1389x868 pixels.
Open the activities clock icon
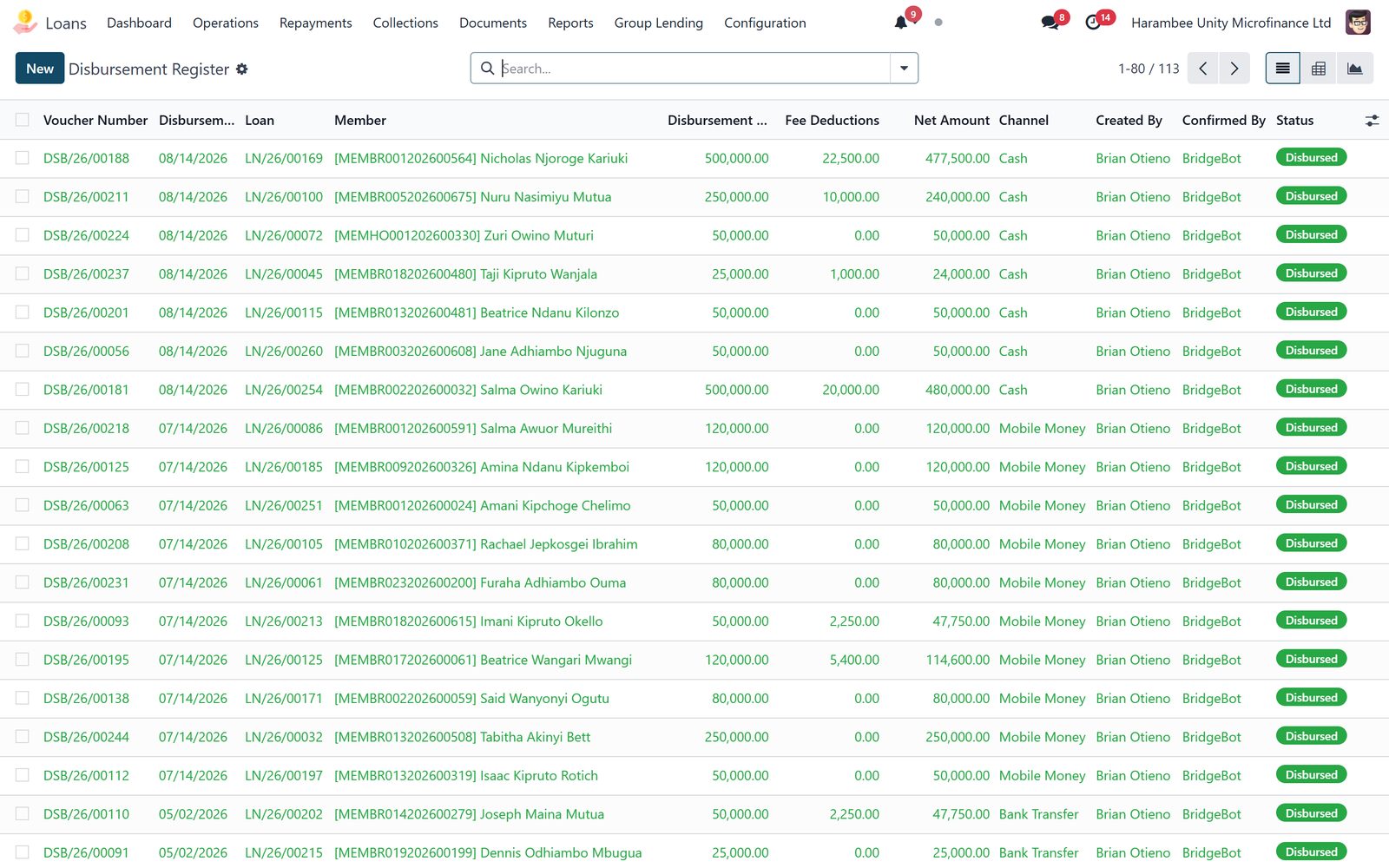pyautogui.click(x=1093, y=23)
